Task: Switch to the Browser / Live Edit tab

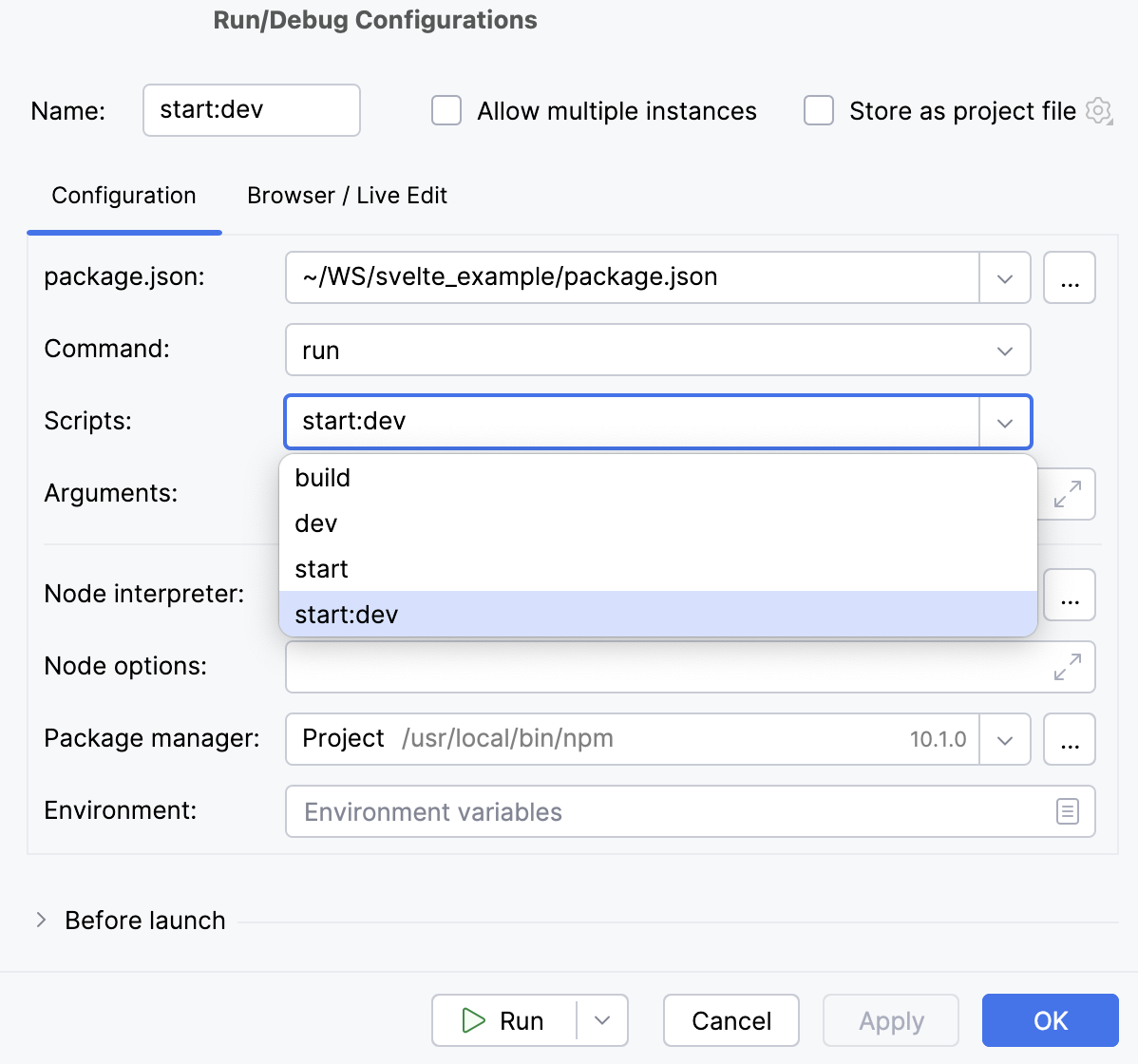Action: (347, 196)
